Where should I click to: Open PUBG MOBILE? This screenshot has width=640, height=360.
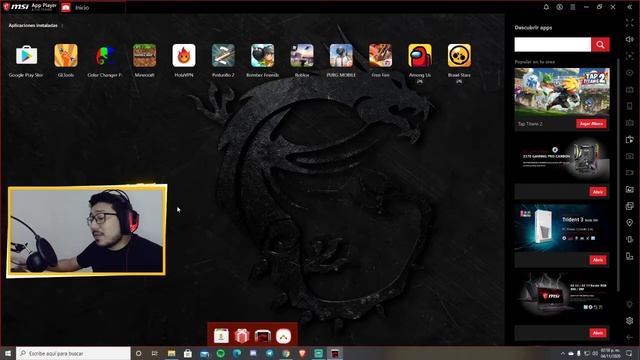click(x=341, y=56)
